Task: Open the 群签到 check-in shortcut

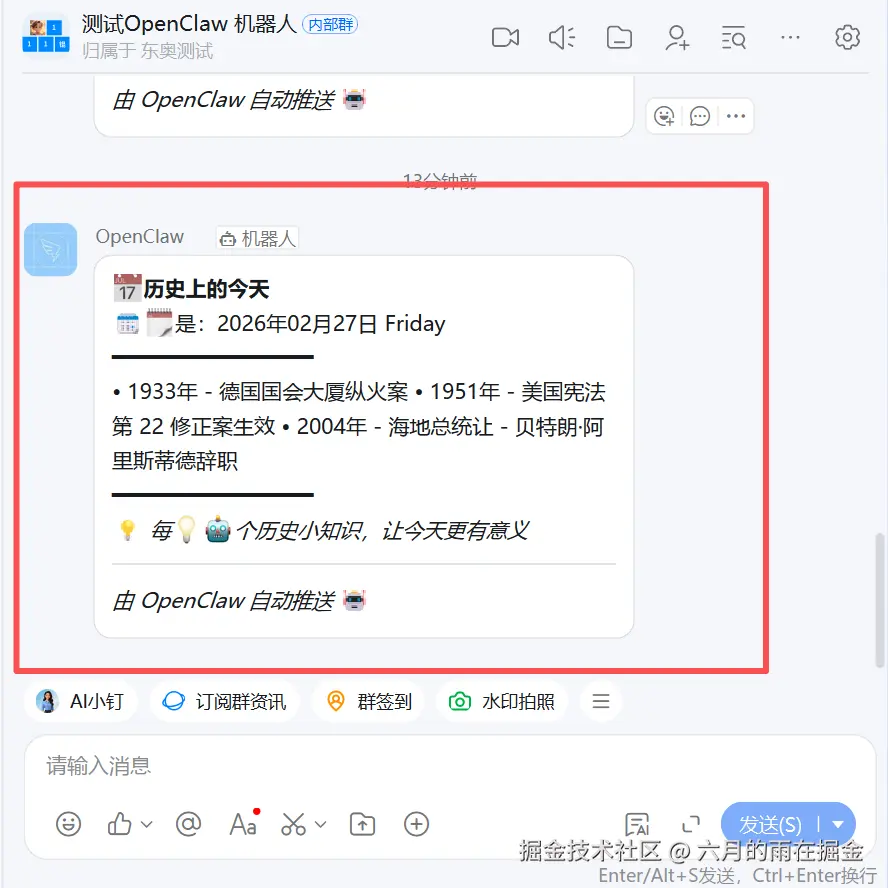Action: pos(369,701)
